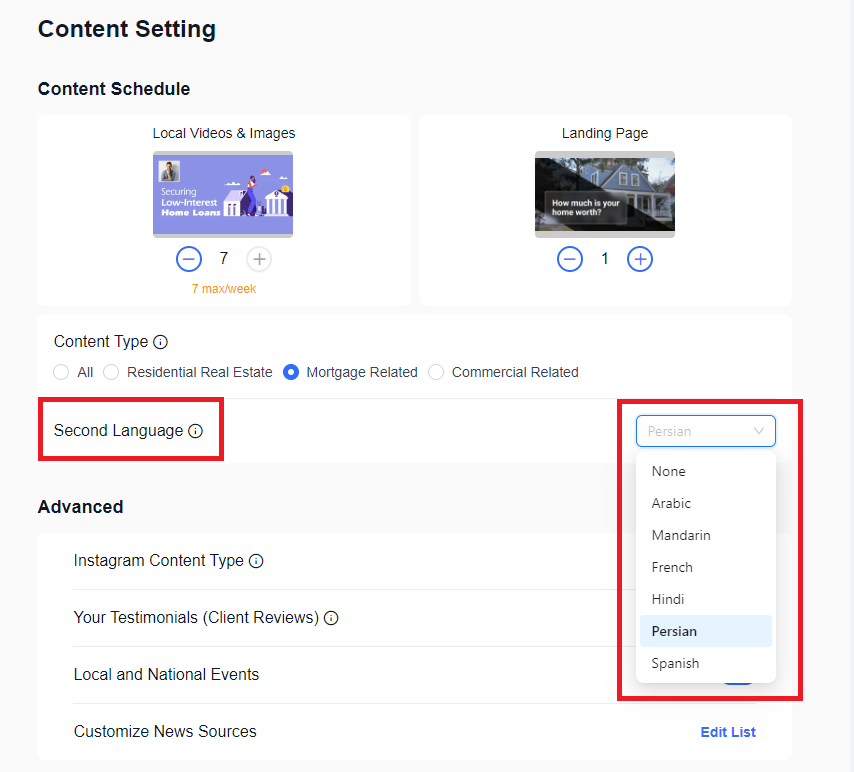
Task: Choose Residential Real Estate radio option
Action: 111,372
